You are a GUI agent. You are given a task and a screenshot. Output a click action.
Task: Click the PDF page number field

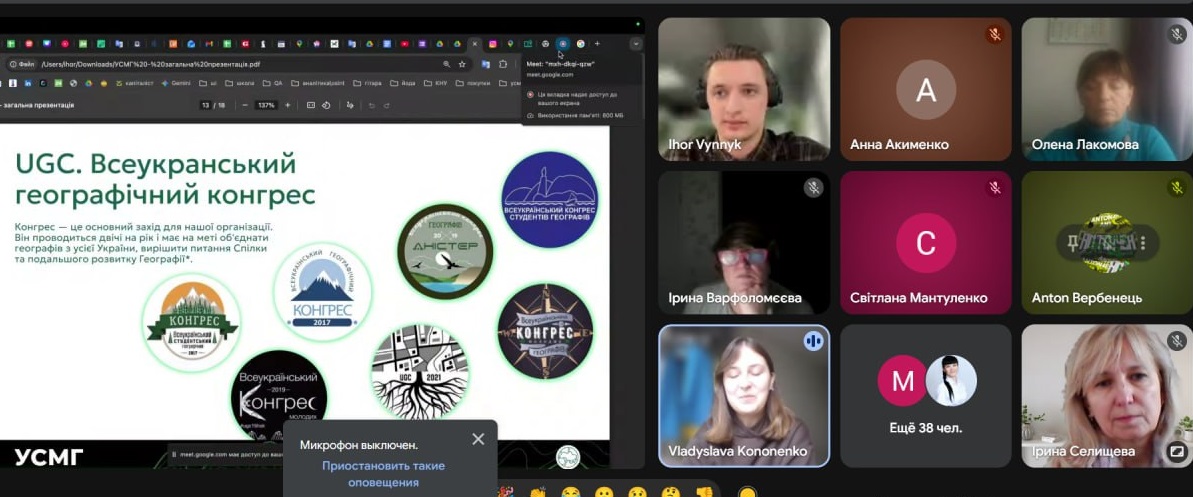205,105
